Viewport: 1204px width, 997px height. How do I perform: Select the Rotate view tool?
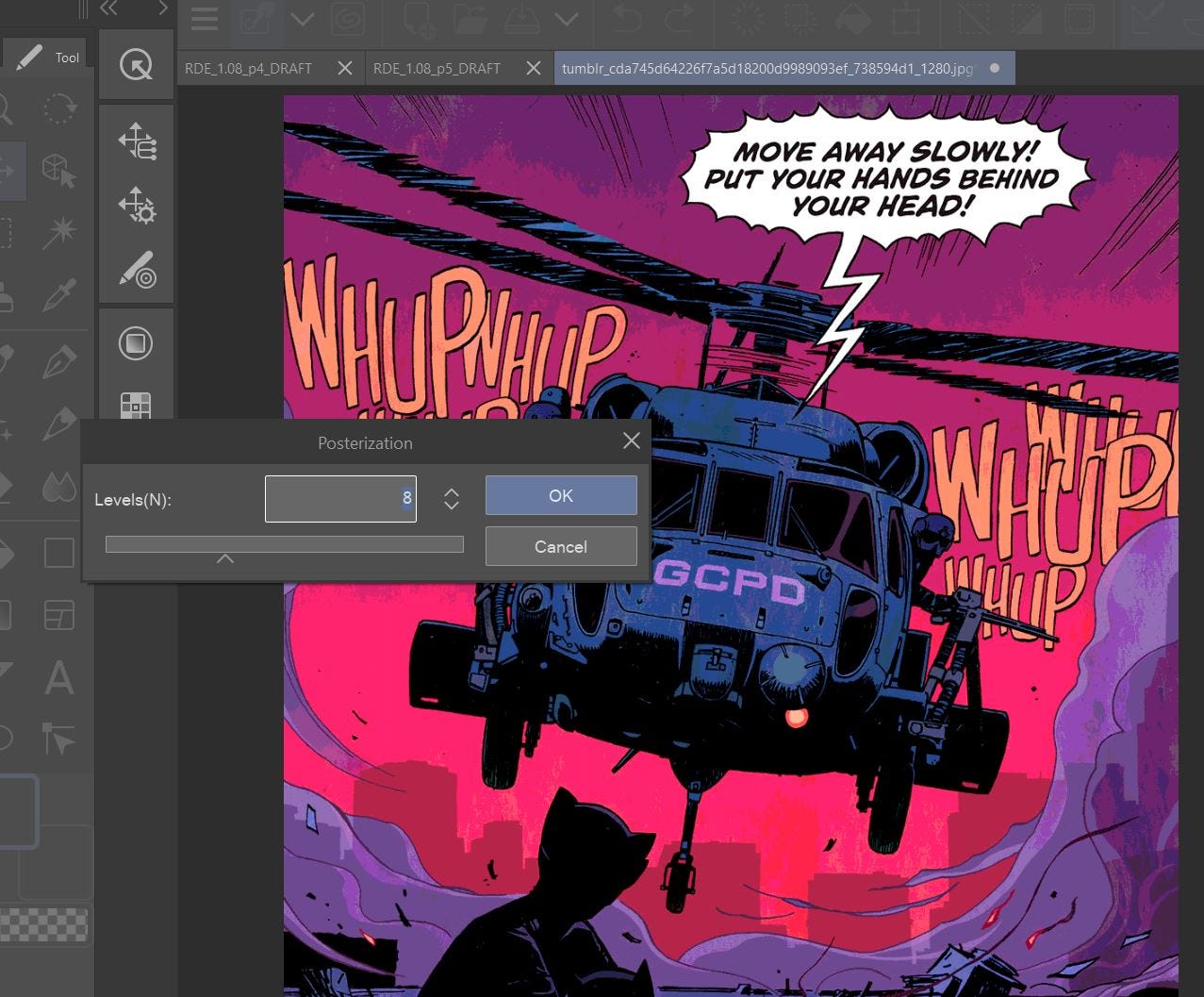click(59, 108)
